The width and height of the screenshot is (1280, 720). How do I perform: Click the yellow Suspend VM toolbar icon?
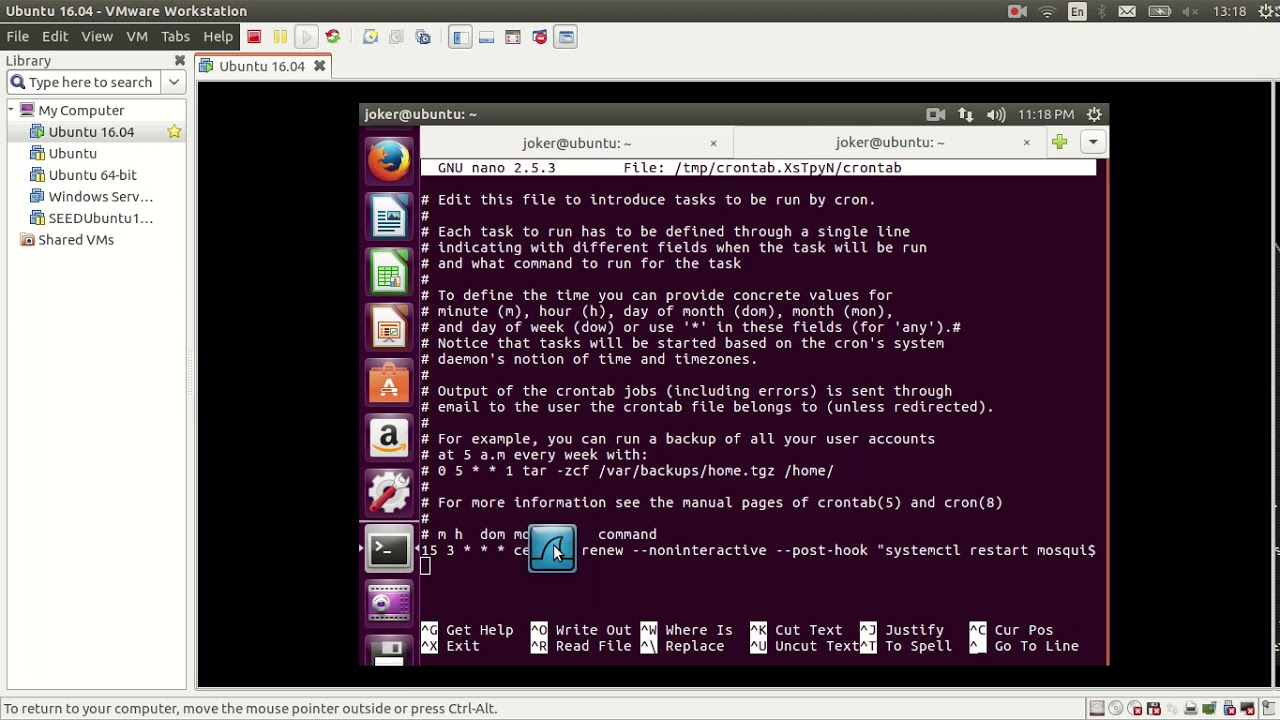tap(280, 37)
